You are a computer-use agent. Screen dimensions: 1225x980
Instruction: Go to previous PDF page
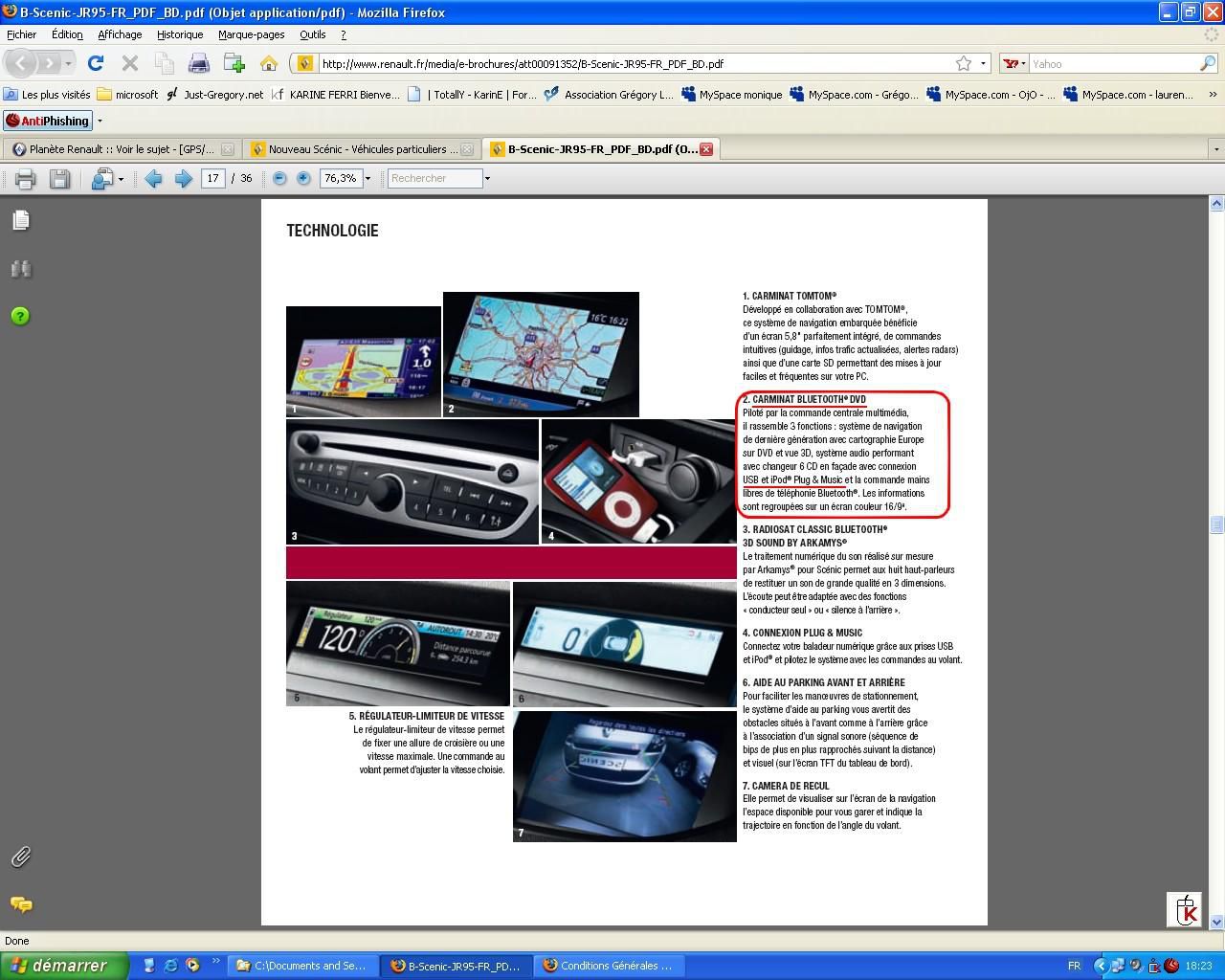[153, 178]
